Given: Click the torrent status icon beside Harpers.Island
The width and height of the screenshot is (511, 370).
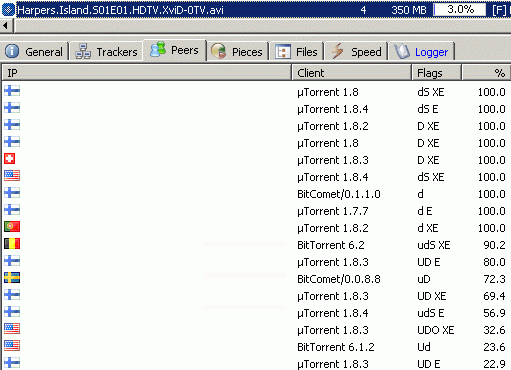Looking at the screenshot, I should 8,10.
